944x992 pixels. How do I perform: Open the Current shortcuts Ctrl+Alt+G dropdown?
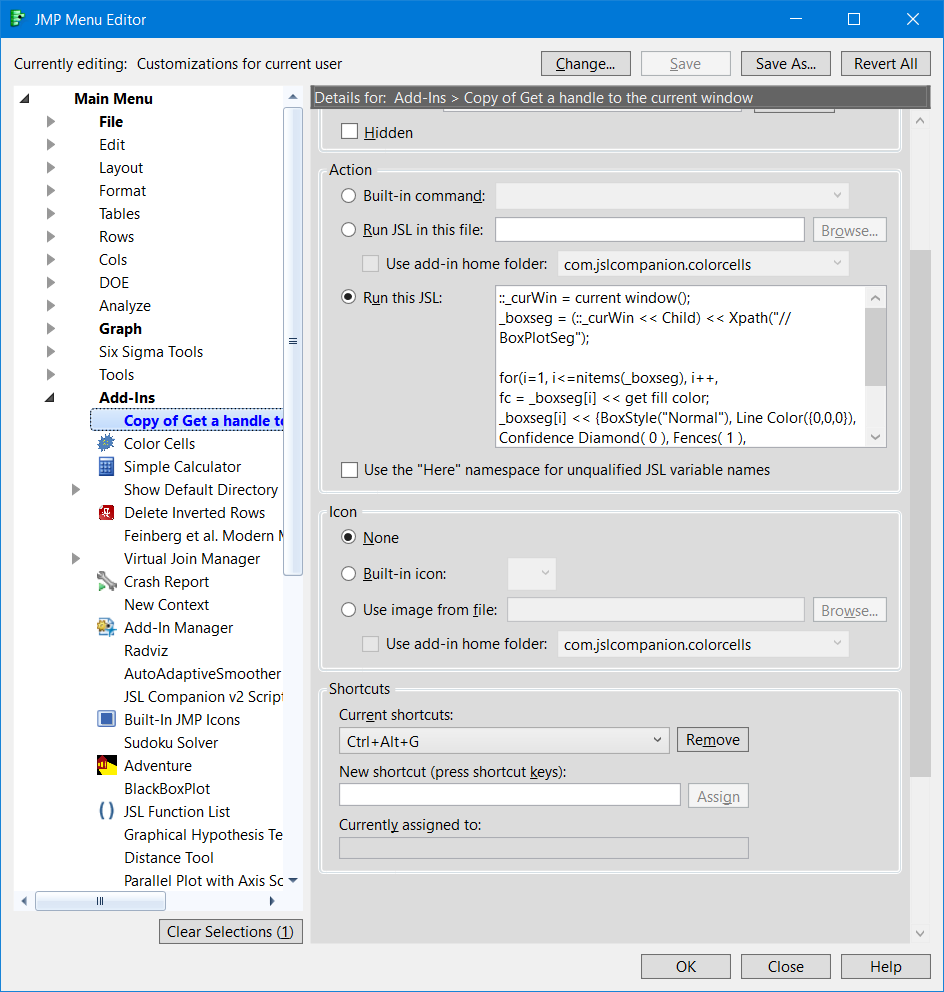click(504, 740)
